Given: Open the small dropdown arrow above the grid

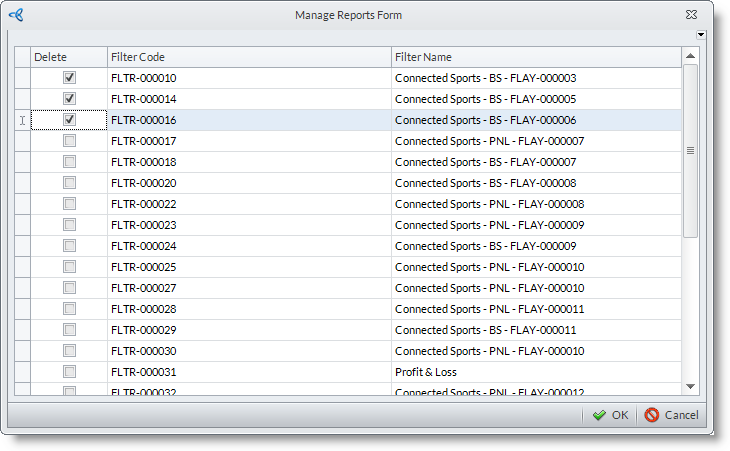Looking at the screenshot, I should point(701,35).
